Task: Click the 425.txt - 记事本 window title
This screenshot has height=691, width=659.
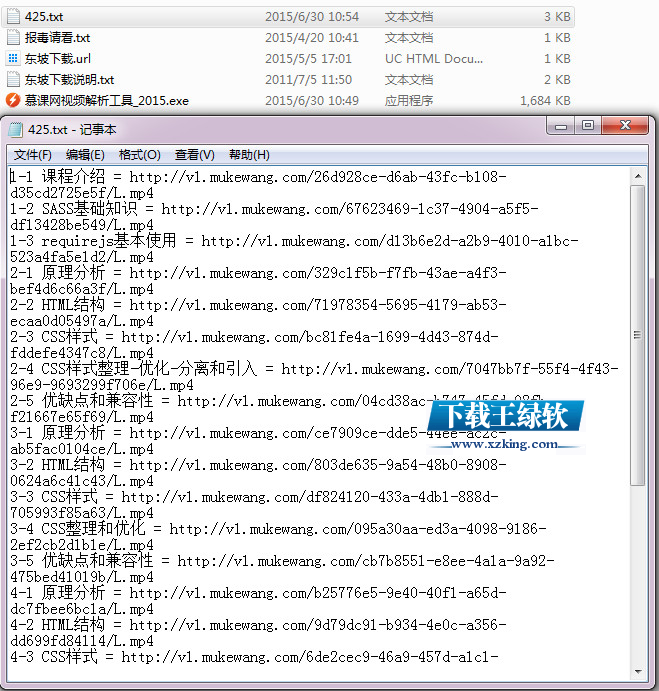Action: coord(72,130)
